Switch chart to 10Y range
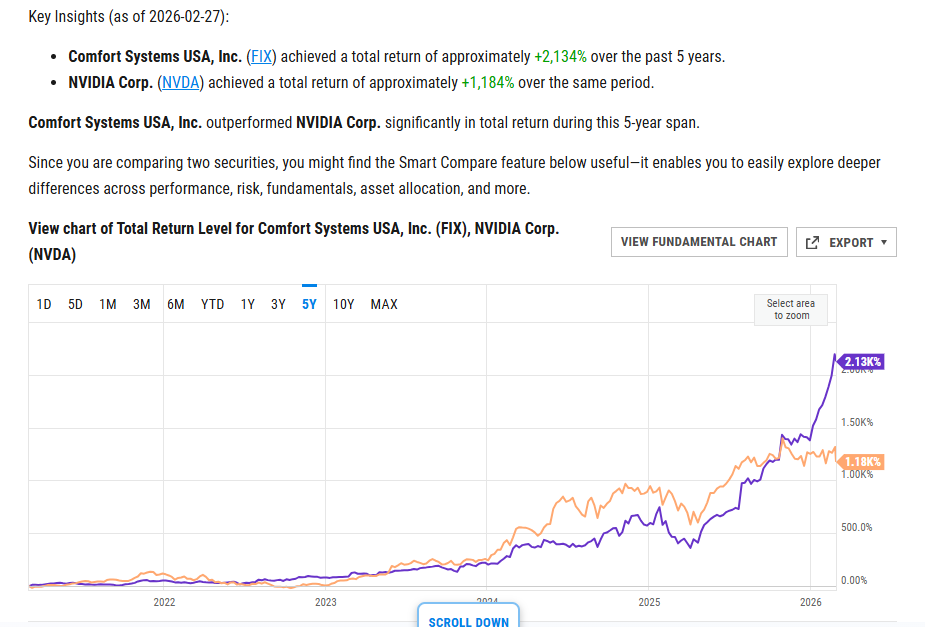 [343, 304]
